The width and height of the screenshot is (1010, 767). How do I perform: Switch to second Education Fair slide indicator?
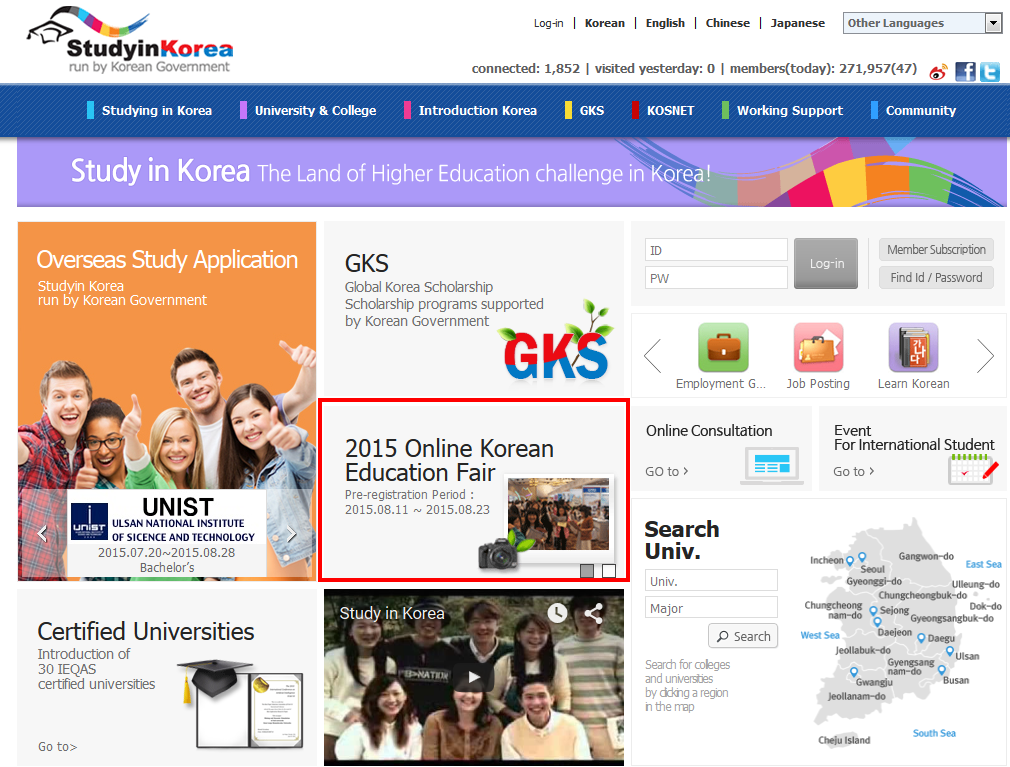click(x=609, y=571)
